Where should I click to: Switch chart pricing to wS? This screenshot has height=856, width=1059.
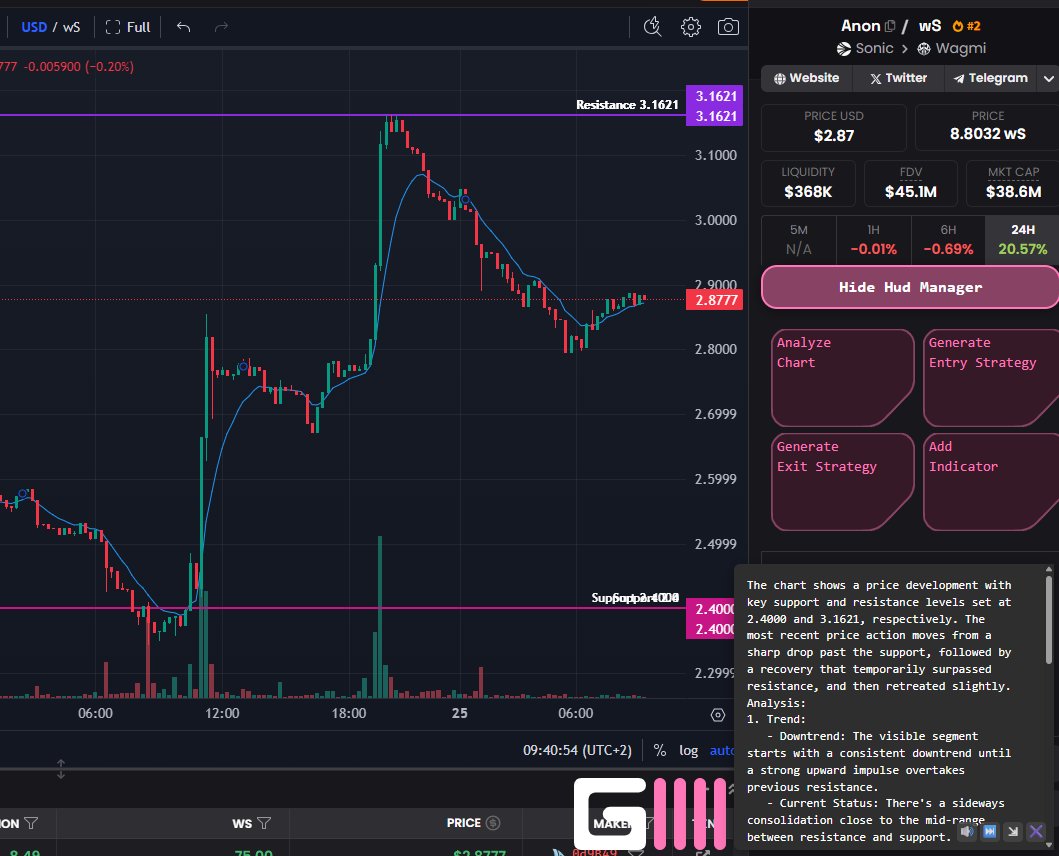coord(72,27)
